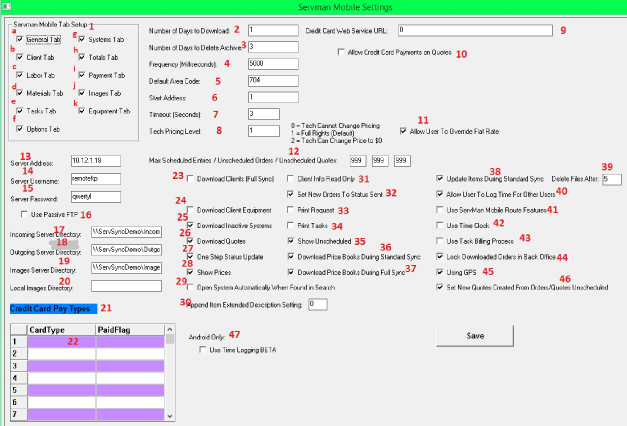627x426 pixels.
Task: Enable Use Passive FTP checkbox
Action: point(24,214)
